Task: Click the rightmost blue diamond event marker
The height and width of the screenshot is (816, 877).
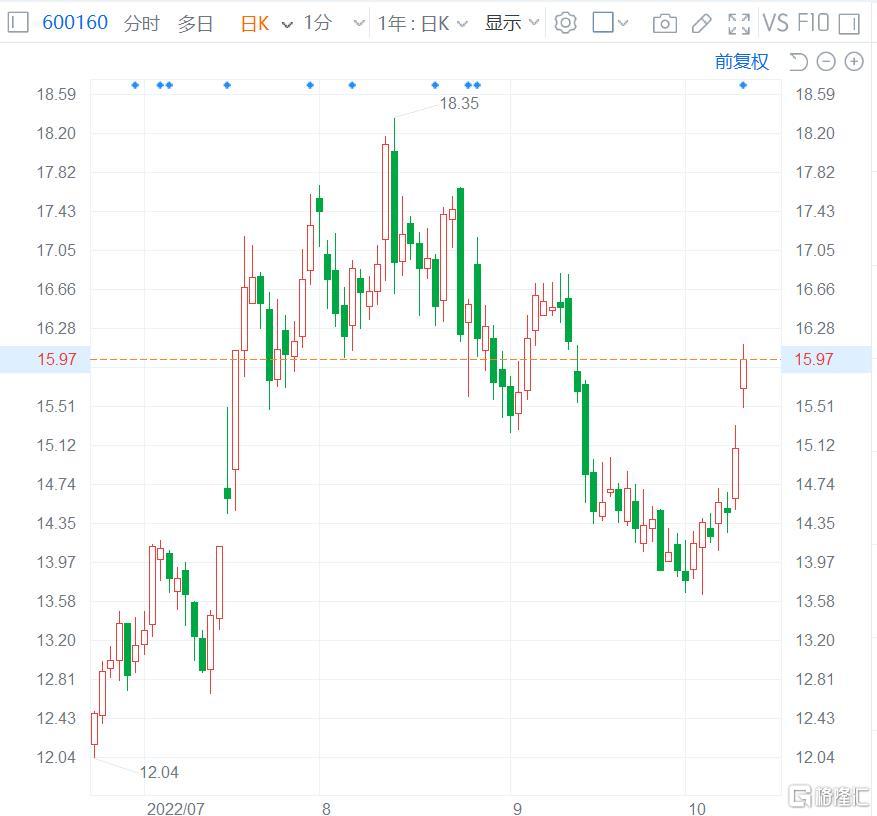Action: click(743, 85)
